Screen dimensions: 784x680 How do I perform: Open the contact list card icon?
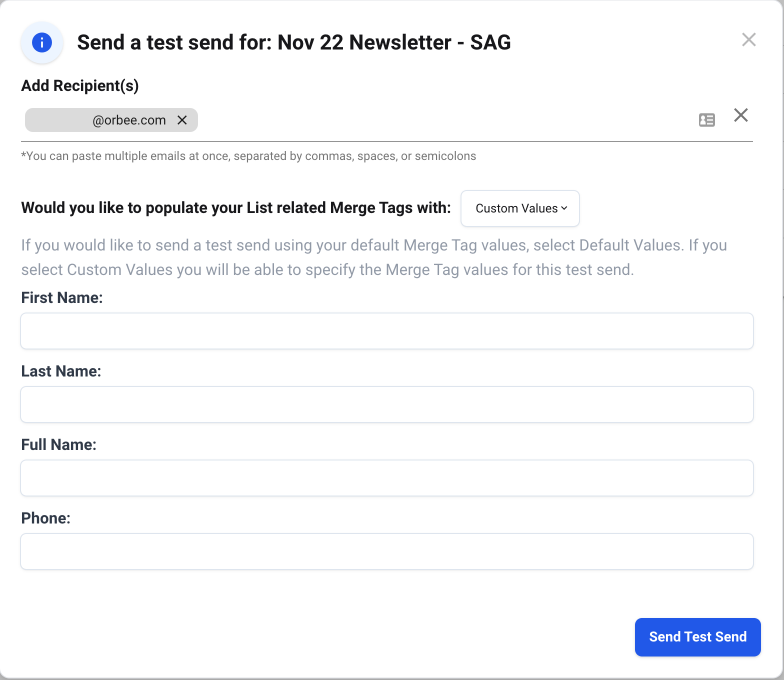click(x=707, y=120)
